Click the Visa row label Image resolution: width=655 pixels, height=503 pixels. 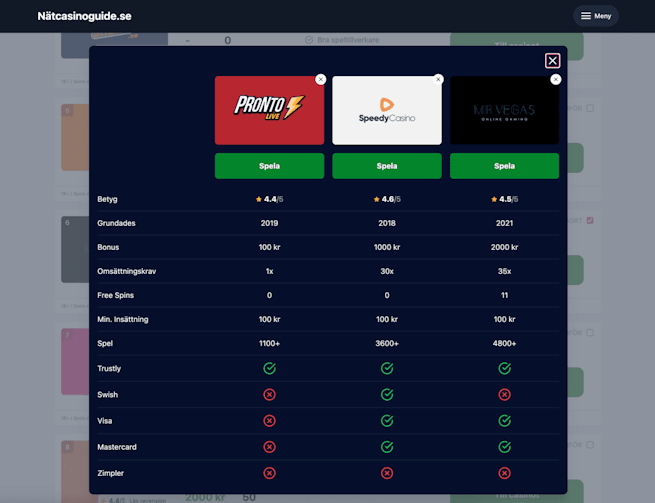click(x=104, y=421)
